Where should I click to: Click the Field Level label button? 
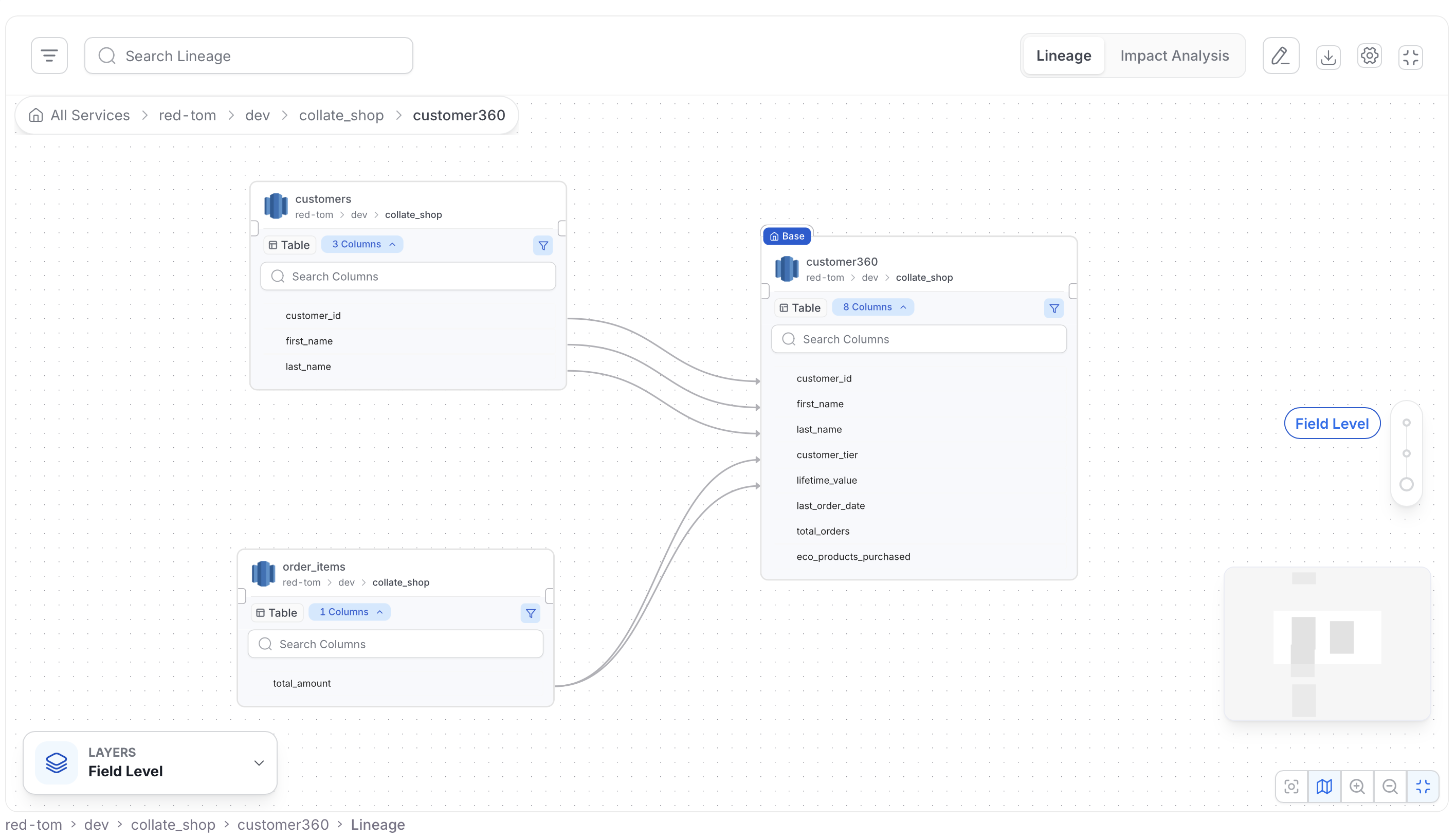coord(1332,424)
